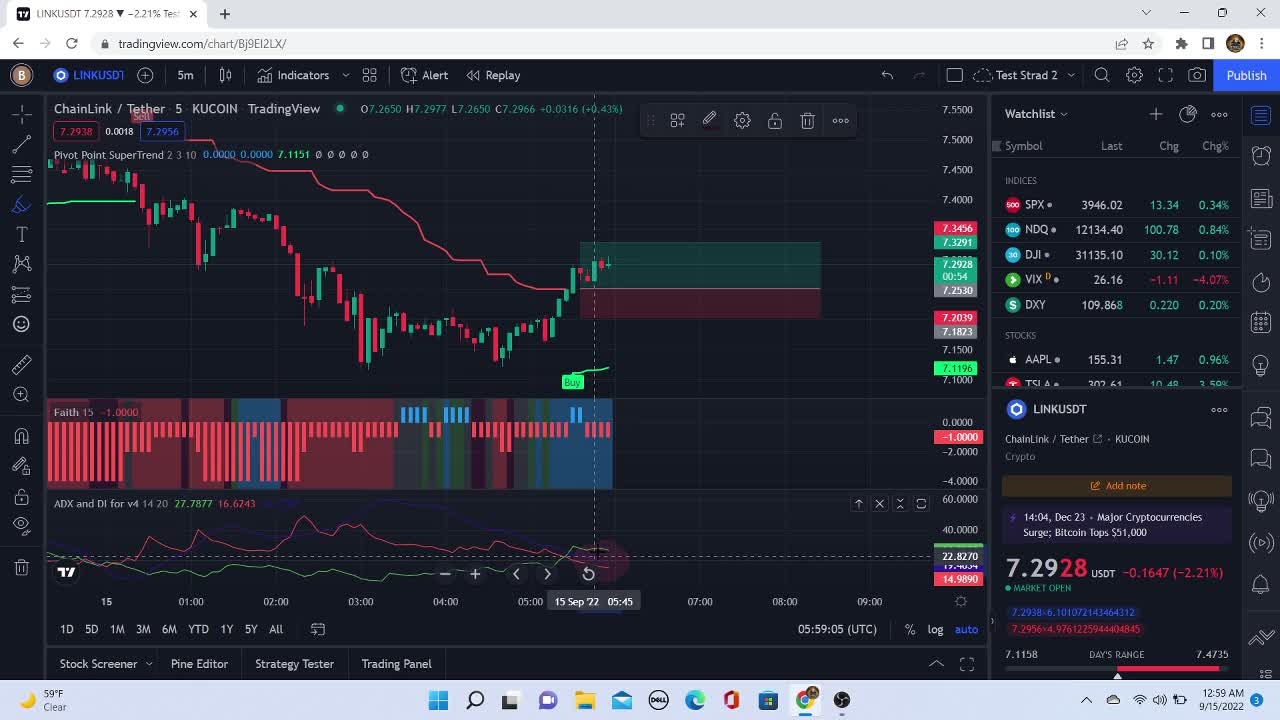The width and height of the screenshot is (1280, 720).
Task: Toggle lock all drawing tools
Action: pyautogui.click(x=21, y=497)
